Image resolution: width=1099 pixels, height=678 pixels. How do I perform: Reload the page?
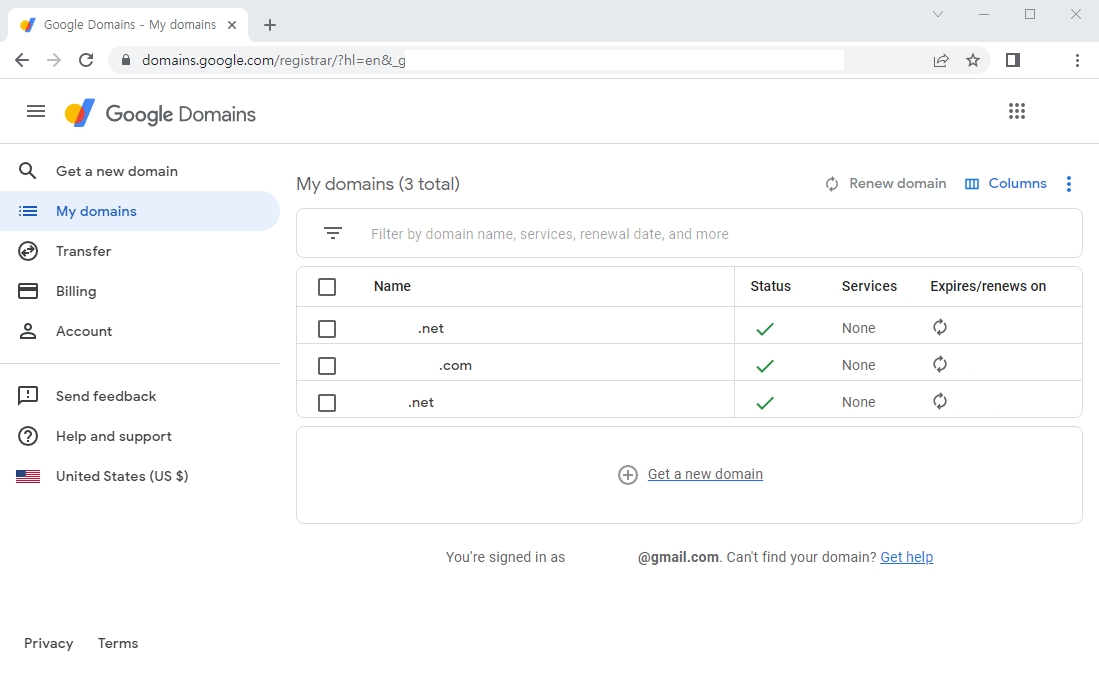[86, 60]
